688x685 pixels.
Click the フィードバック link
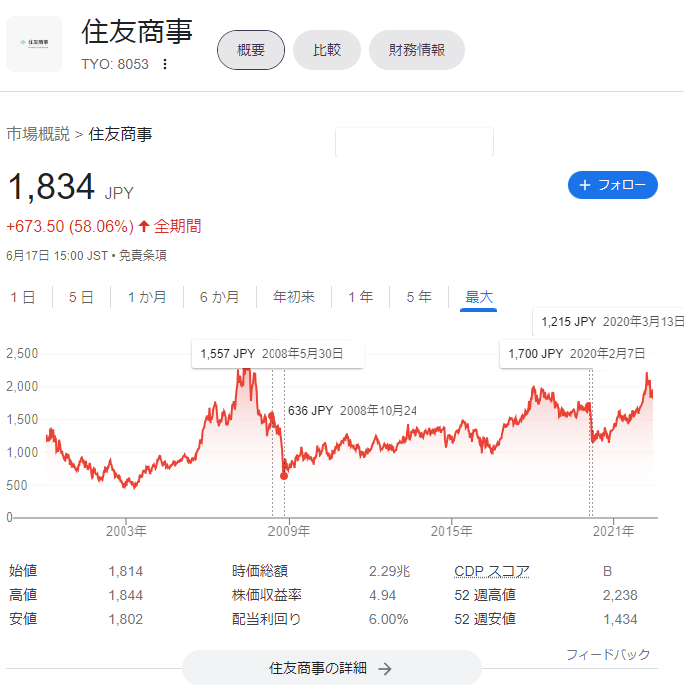[x=608, y=654]
